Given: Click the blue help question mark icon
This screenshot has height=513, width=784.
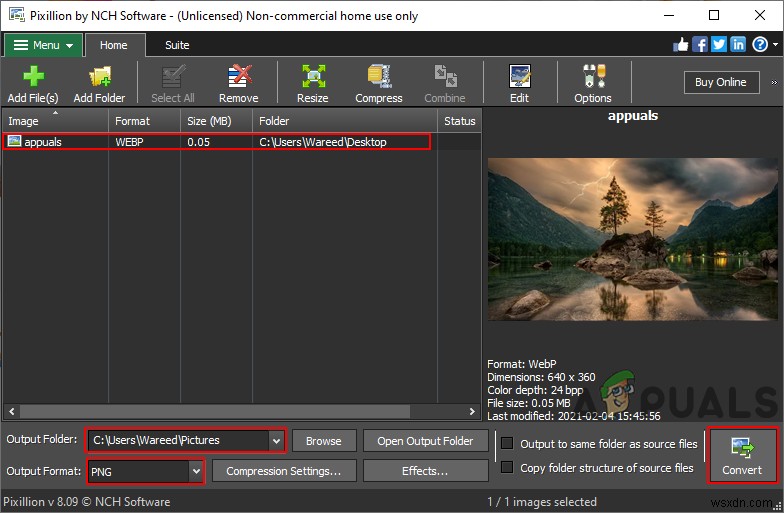Looking at the screenshot, I should click(760, 44).
